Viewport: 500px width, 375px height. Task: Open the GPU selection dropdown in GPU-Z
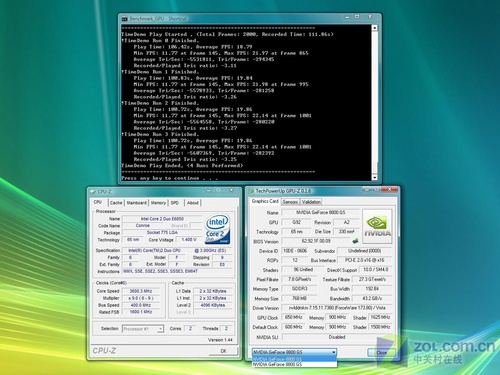[294, 352]
